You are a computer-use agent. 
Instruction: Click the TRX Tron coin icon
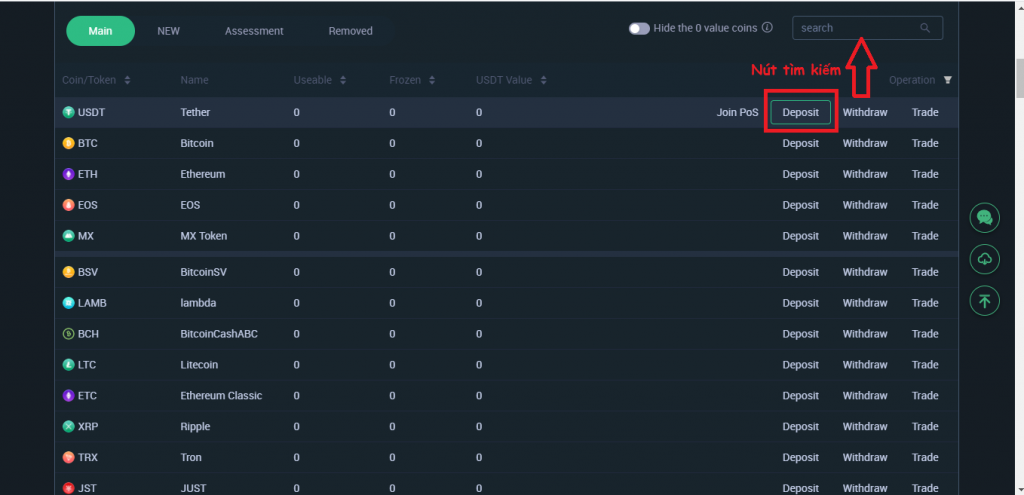tap(68, 458)
